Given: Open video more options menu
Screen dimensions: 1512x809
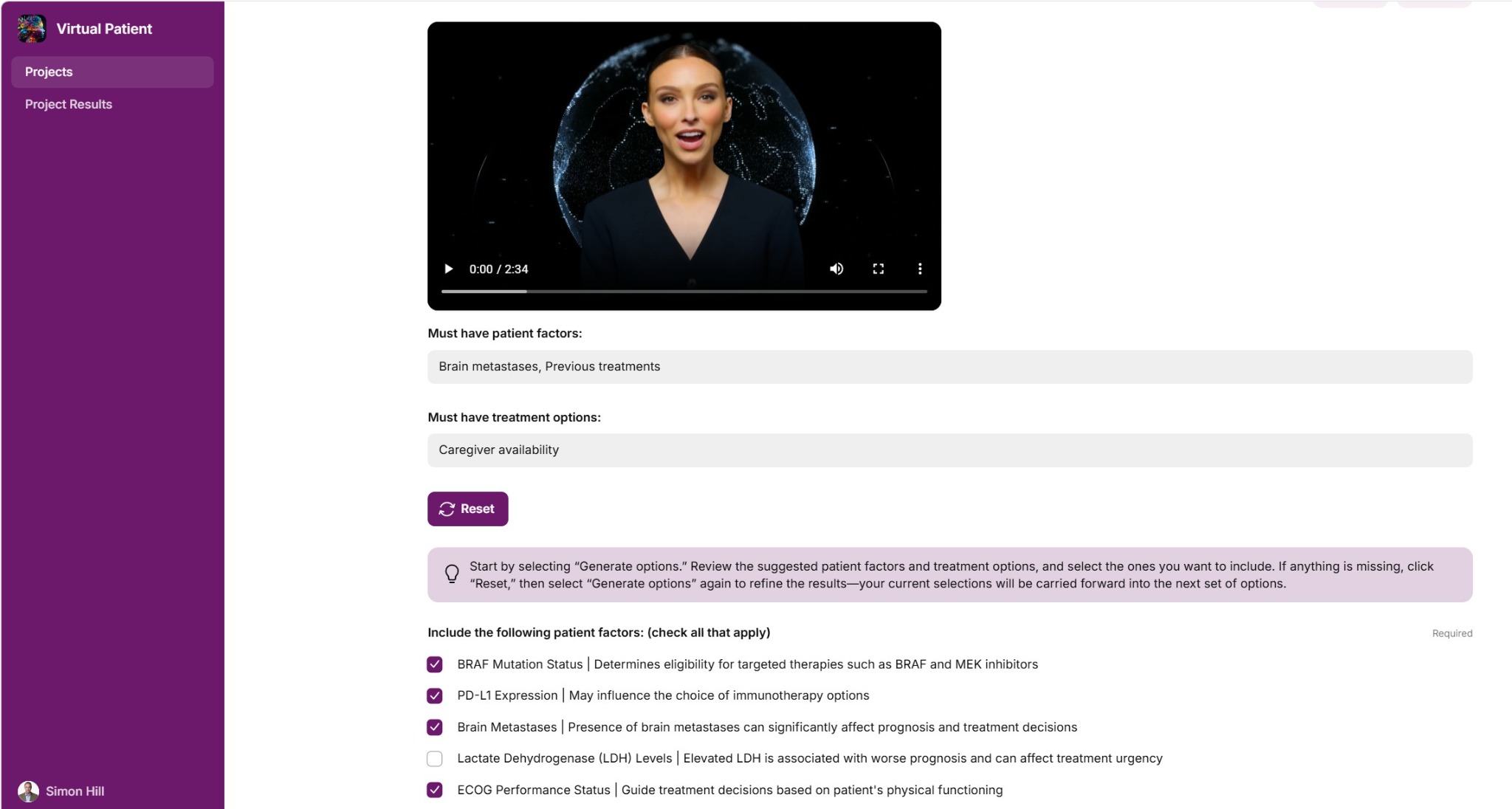Looking at the screenshot, I should point(920,269).
